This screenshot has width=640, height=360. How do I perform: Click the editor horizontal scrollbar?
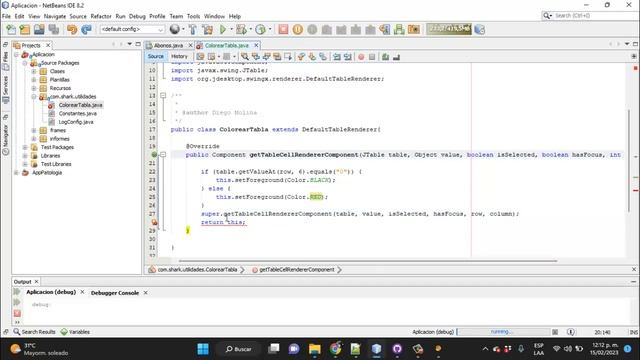pyautogui.click(x=367, y=260)
